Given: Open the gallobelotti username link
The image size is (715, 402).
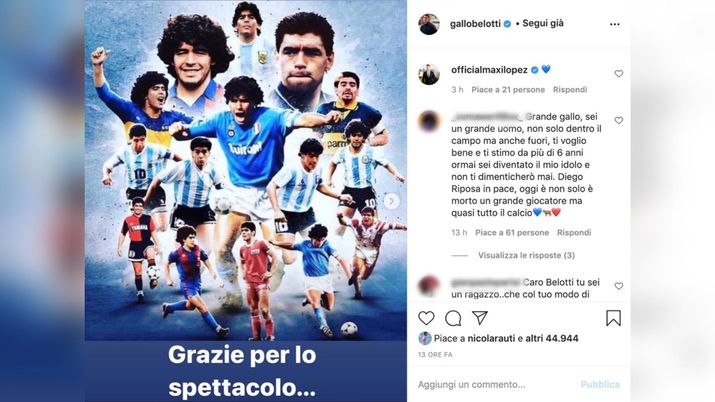Looking at the screenshot, I should click(475, 24).
